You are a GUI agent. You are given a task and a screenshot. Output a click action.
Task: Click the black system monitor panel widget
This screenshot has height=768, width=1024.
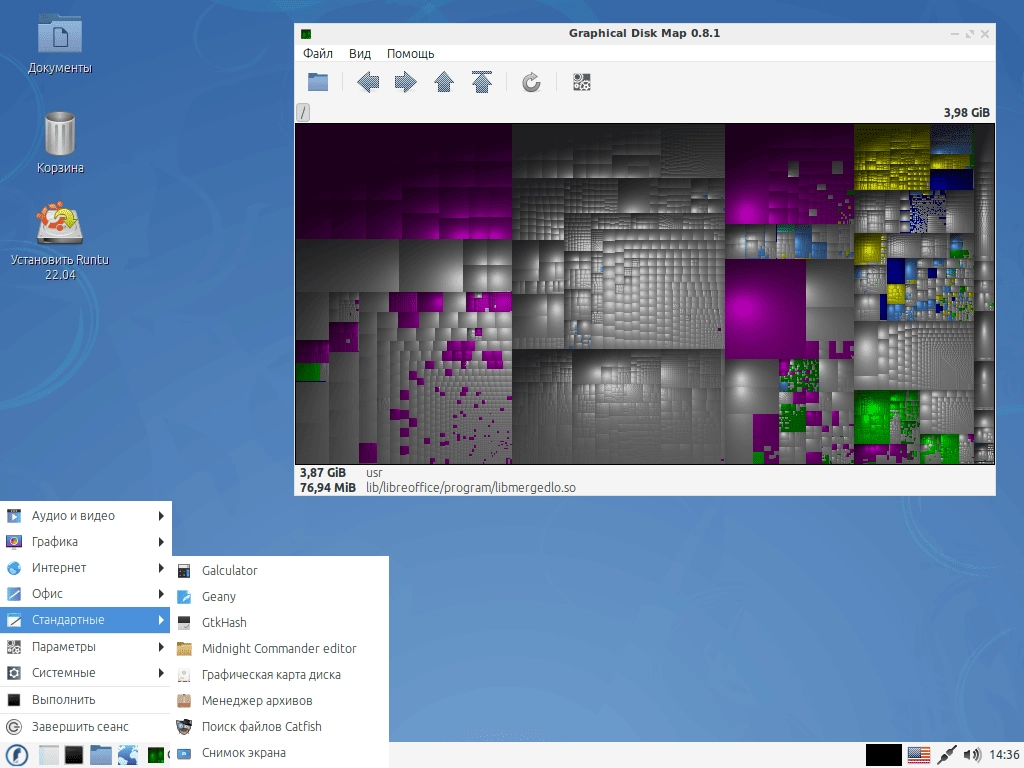point(884,755)
